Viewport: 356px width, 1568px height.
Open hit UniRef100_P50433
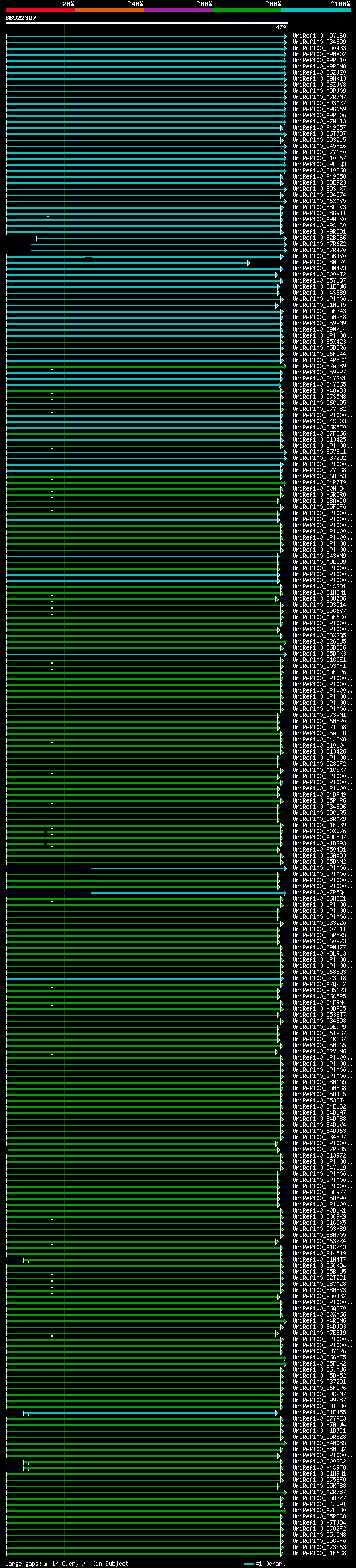(x=319, y=48)
